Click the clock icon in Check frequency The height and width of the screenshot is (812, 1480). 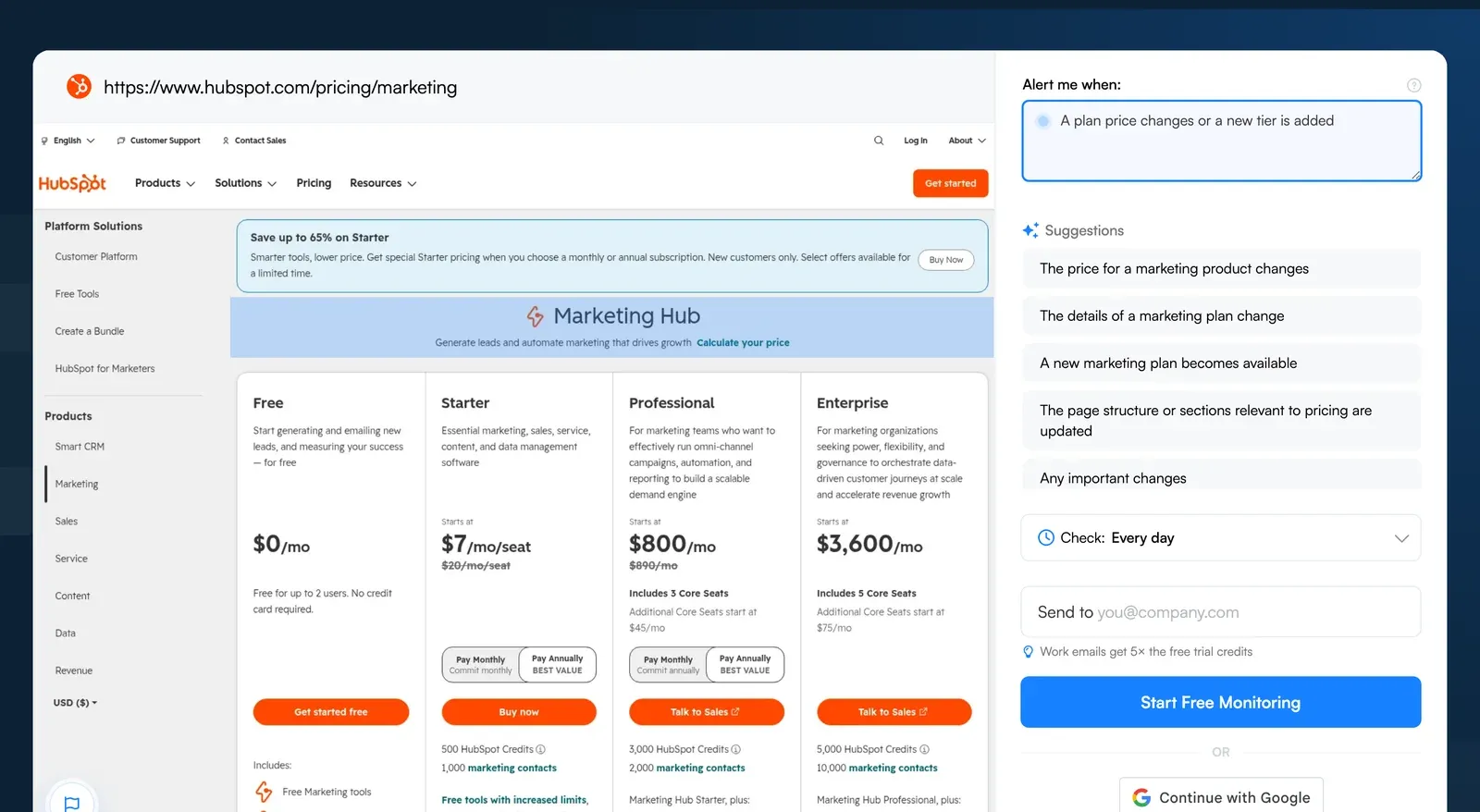(x=1046, y=537)
